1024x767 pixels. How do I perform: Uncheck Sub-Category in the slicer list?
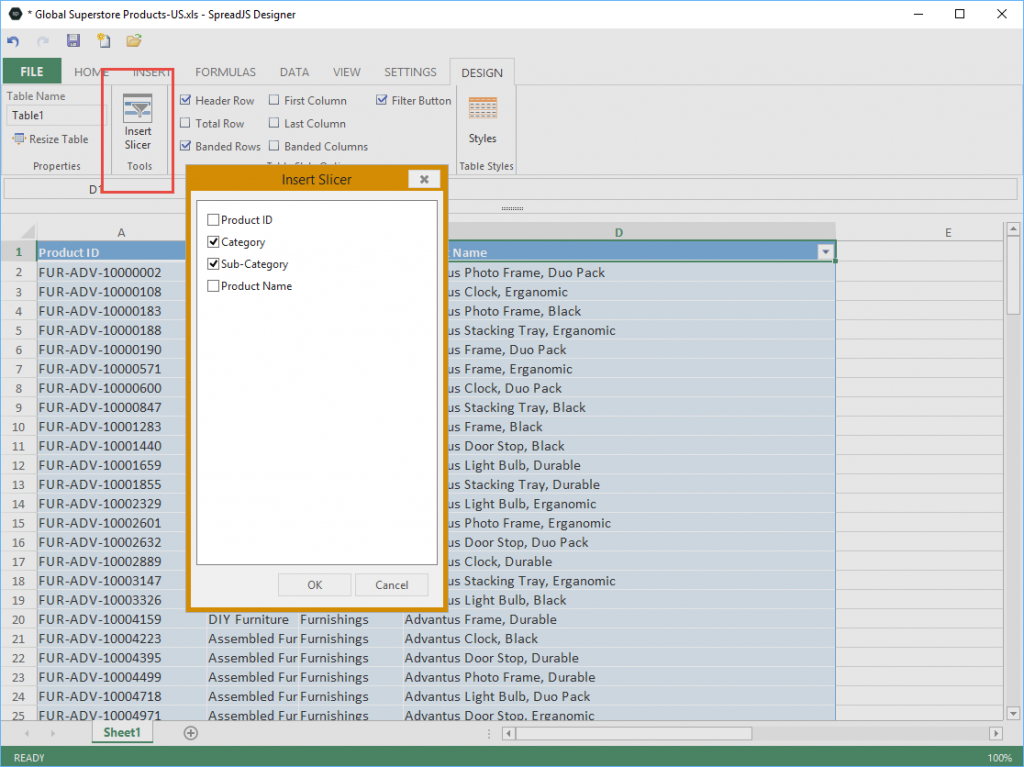(x=213, y=264)
